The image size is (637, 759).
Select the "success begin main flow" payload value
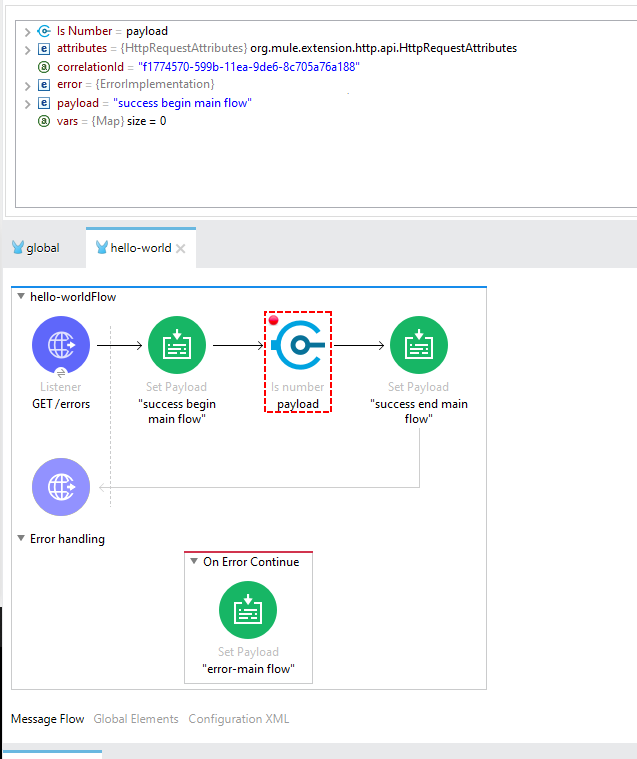182,103
